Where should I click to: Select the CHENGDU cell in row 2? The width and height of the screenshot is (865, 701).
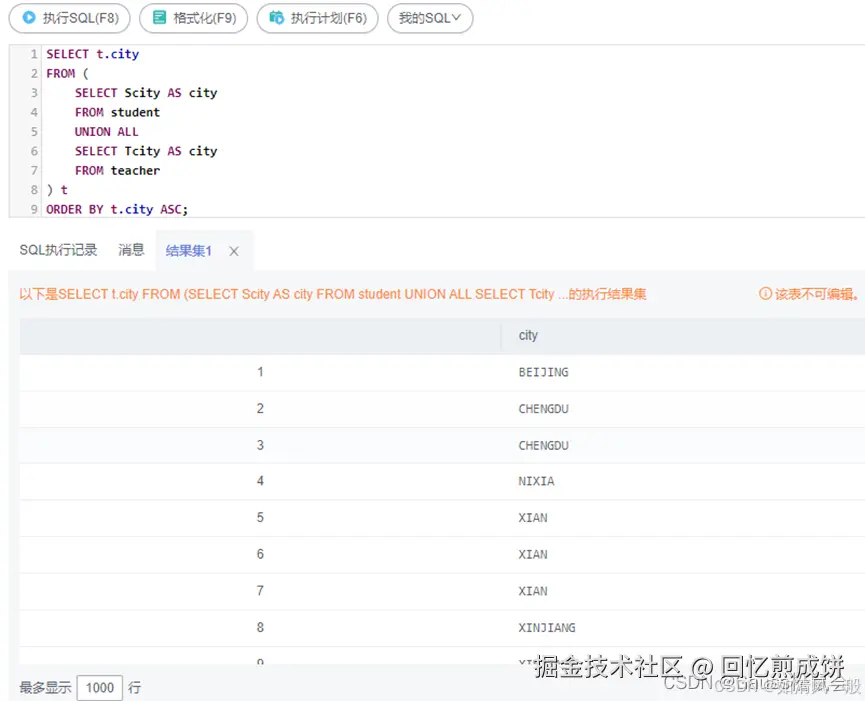(x=543, y=409)
